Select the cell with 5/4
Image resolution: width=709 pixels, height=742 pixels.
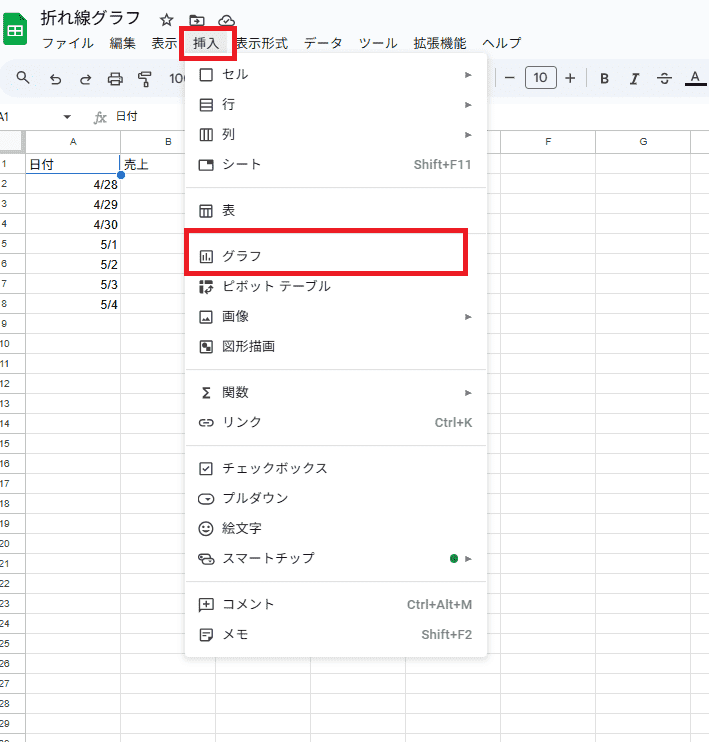coord(73,304)
